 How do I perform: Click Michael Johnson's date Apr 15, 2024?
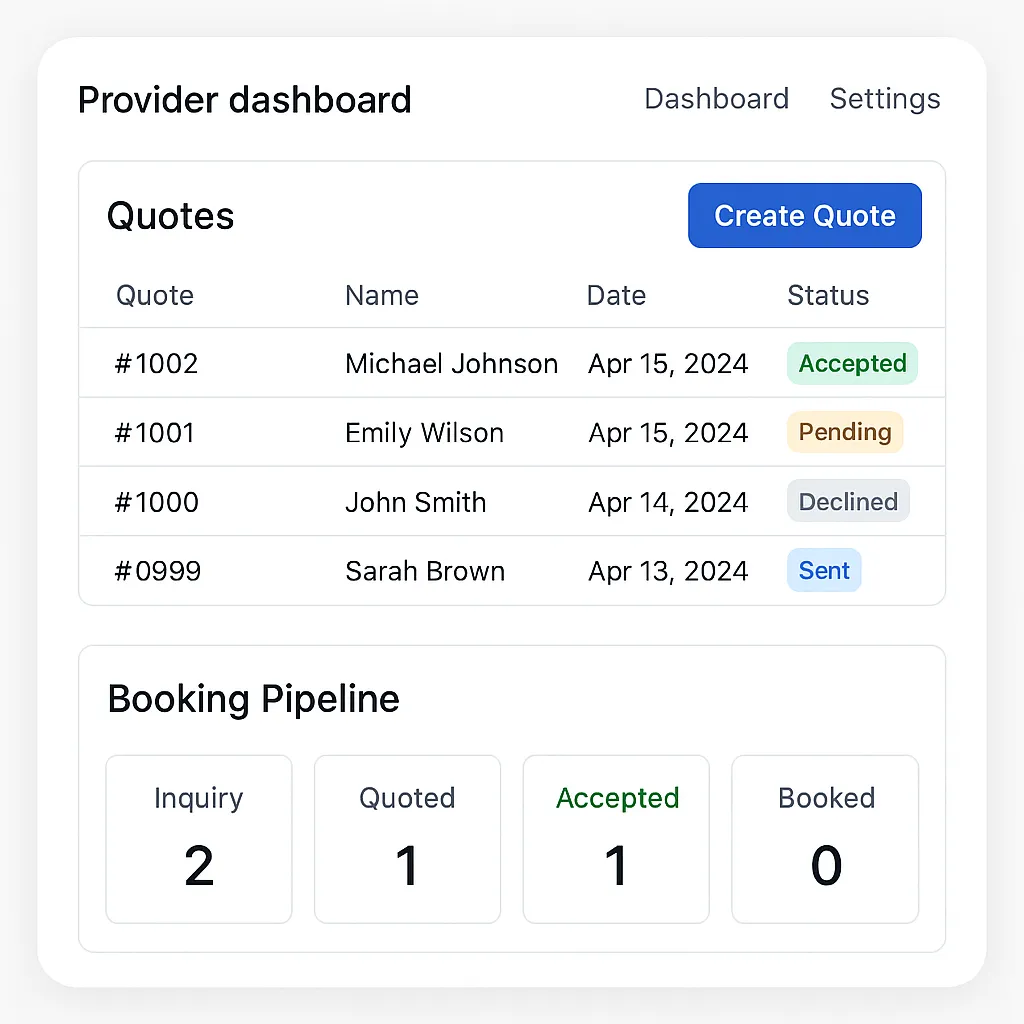(x=668, y=364)
